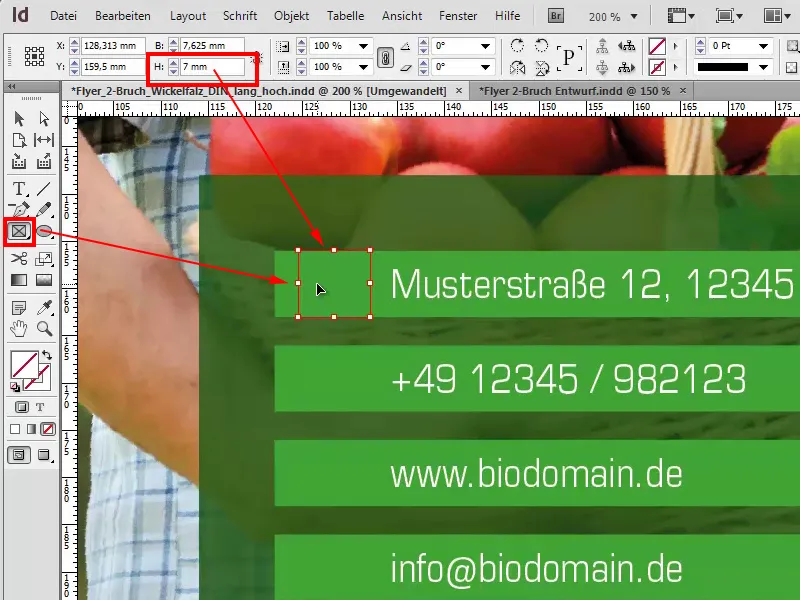Open the arrange documents dropdown
The height and width of the screenshot is (600, 800).
click(777, 16)
